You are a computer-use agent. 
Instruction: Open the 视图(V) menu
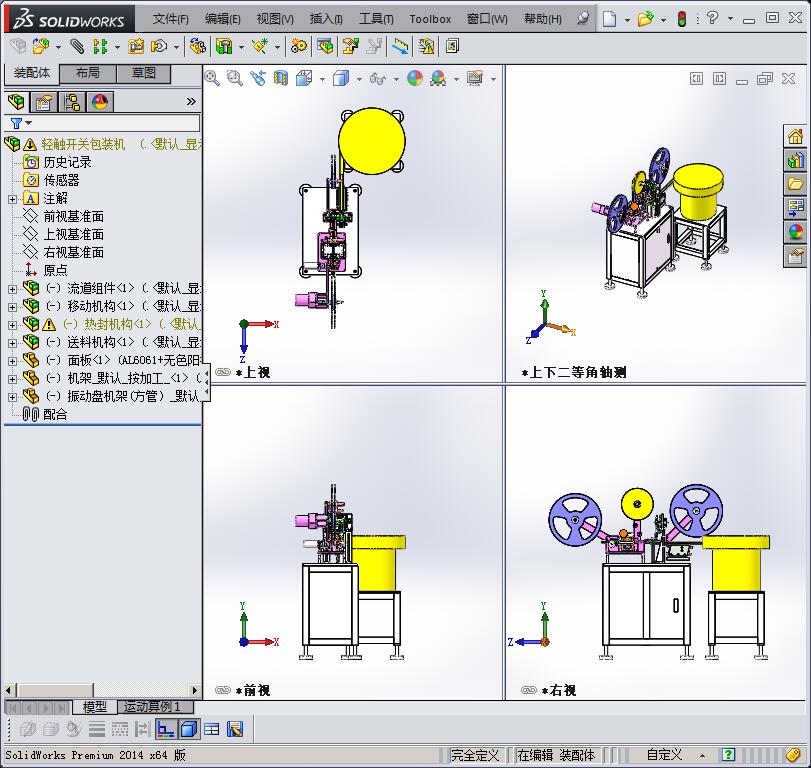click(275, 19)
